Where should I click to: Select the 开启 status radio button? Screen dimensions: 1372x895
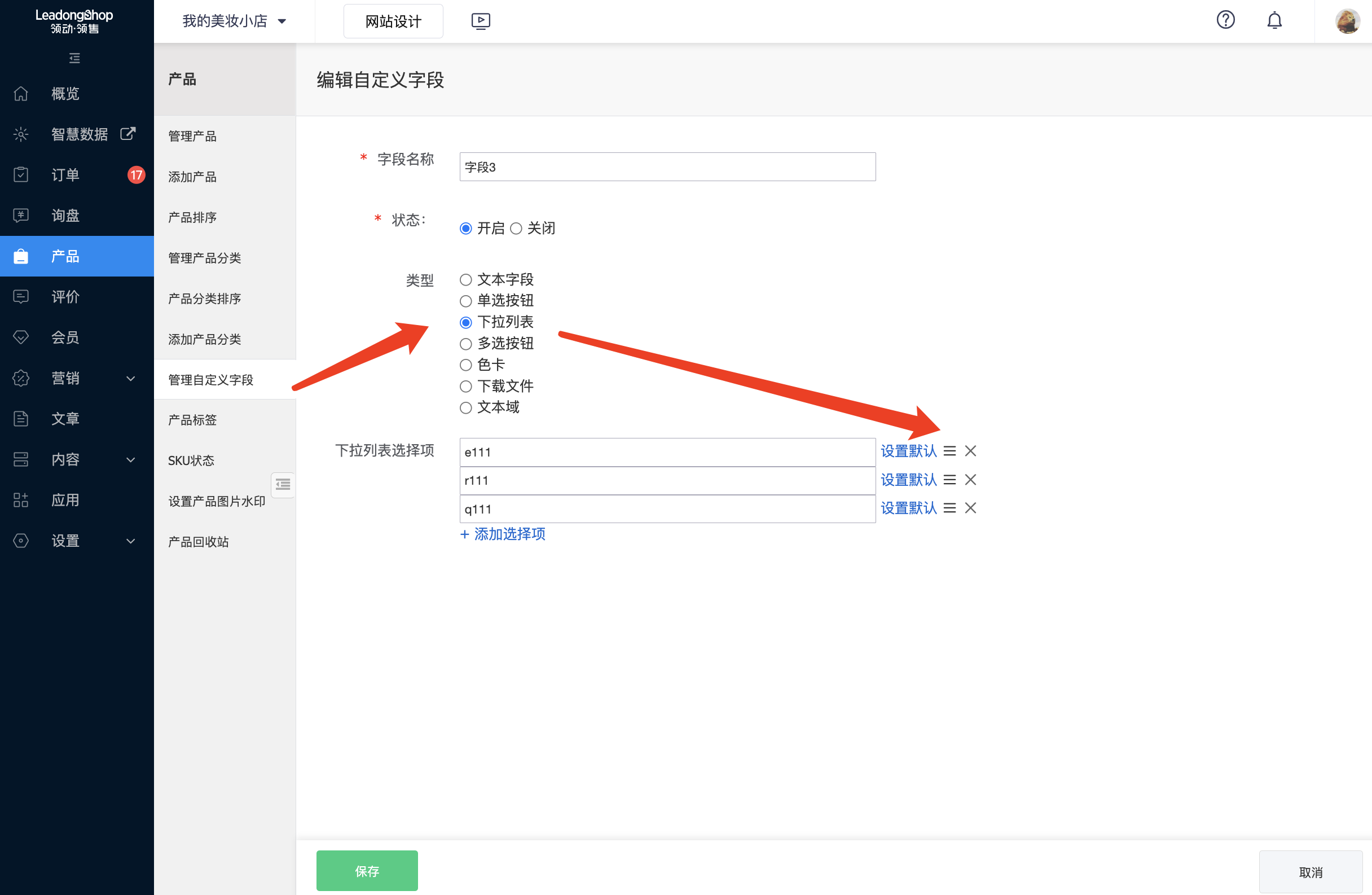tap(465, 228)
